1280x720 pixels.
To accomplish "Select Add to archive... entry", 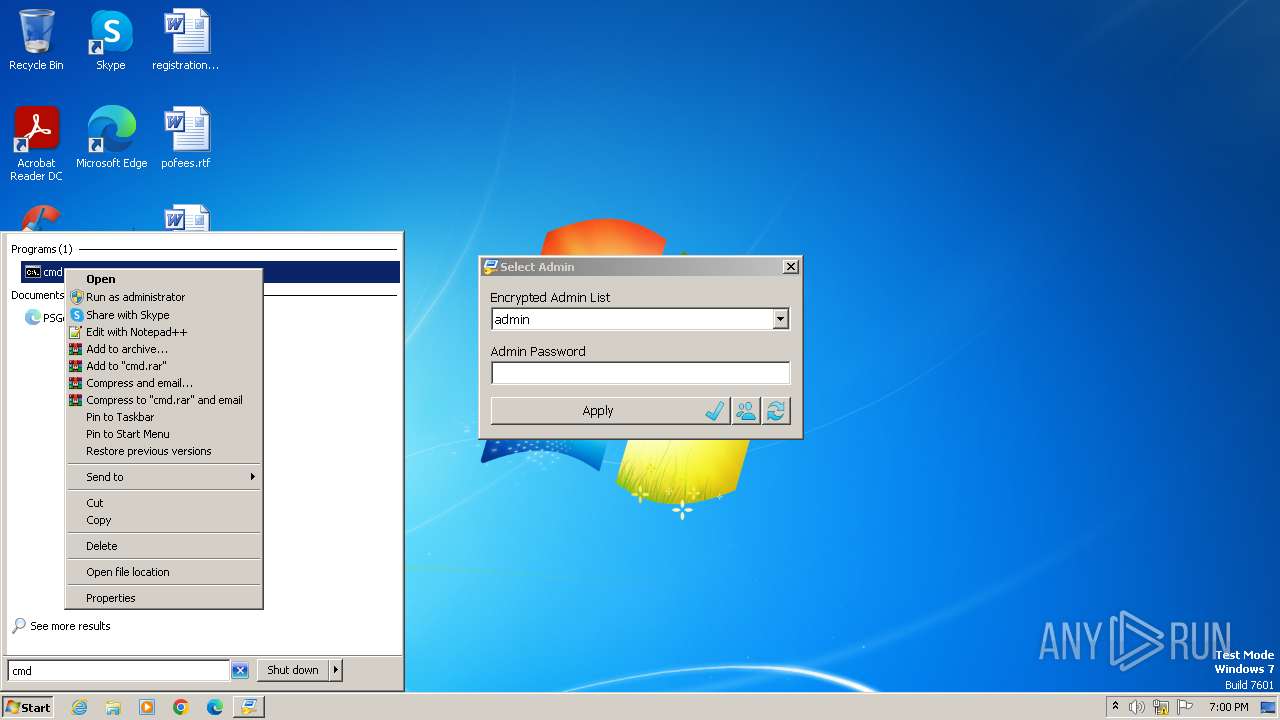I will [164, 349].
